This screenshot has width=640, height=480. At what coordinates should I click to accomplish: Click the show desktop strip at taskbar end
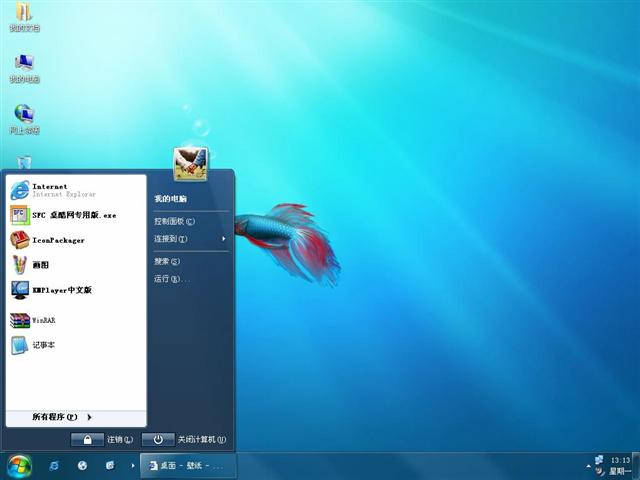coord(636,466)
